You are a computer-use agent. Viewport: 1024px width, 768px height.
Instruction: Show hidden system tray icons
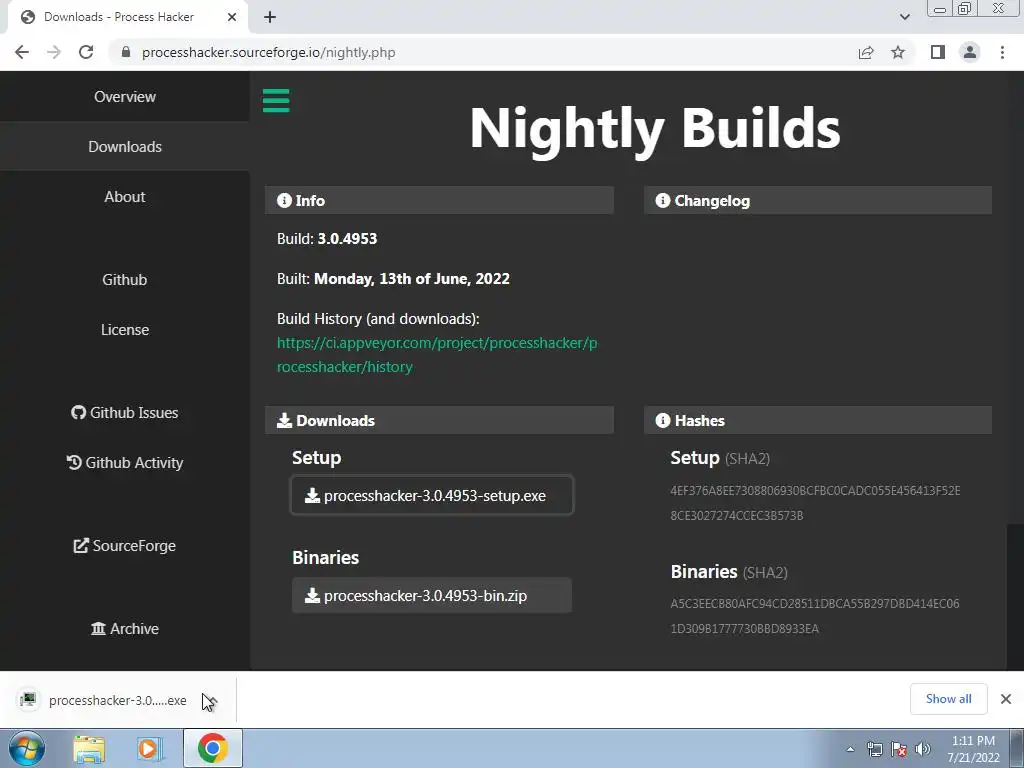click(x=850, y=749)
